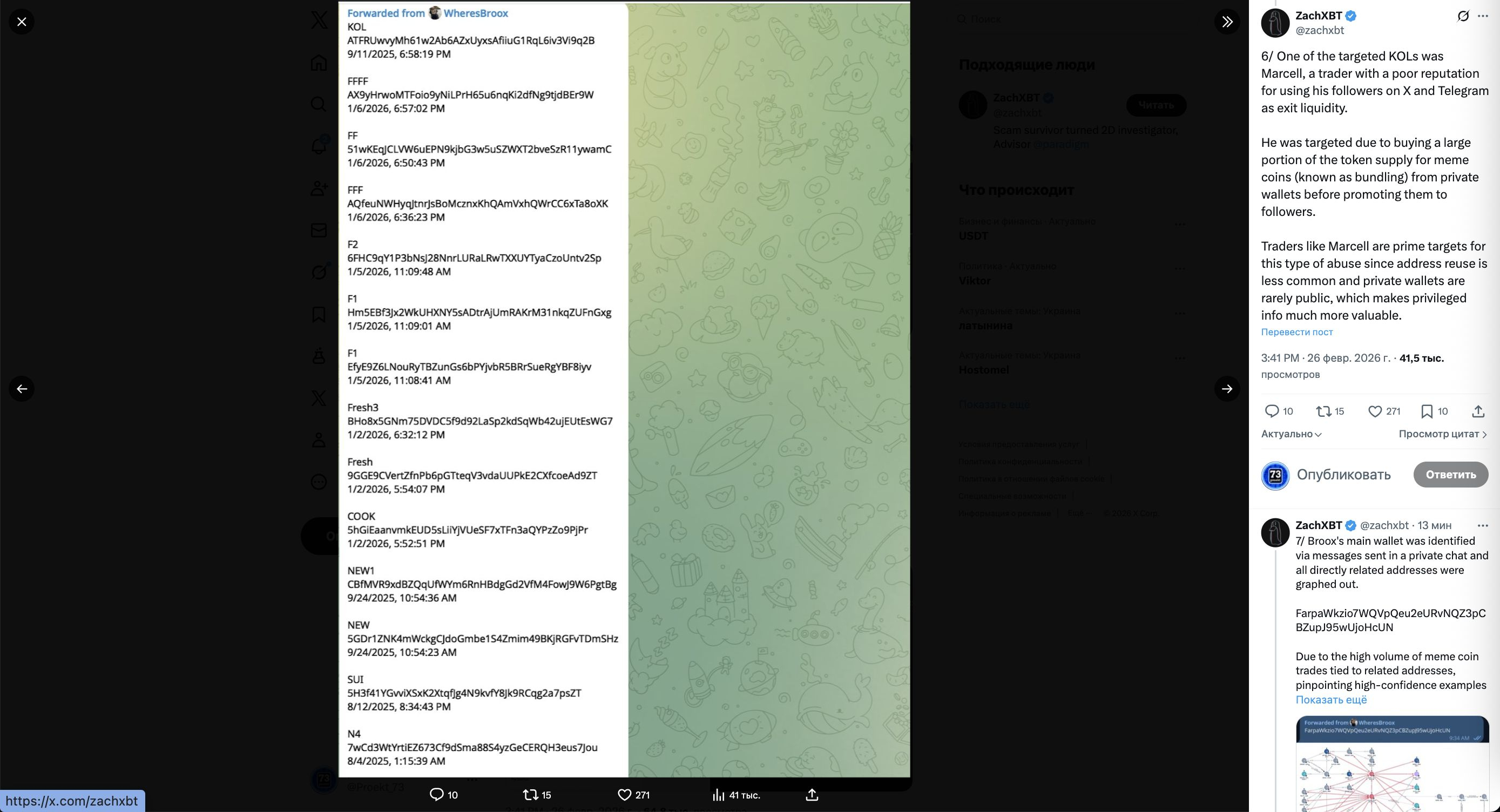Collapse the side panel double chevron
The image size is (1500, 812).
point(1227,22)
